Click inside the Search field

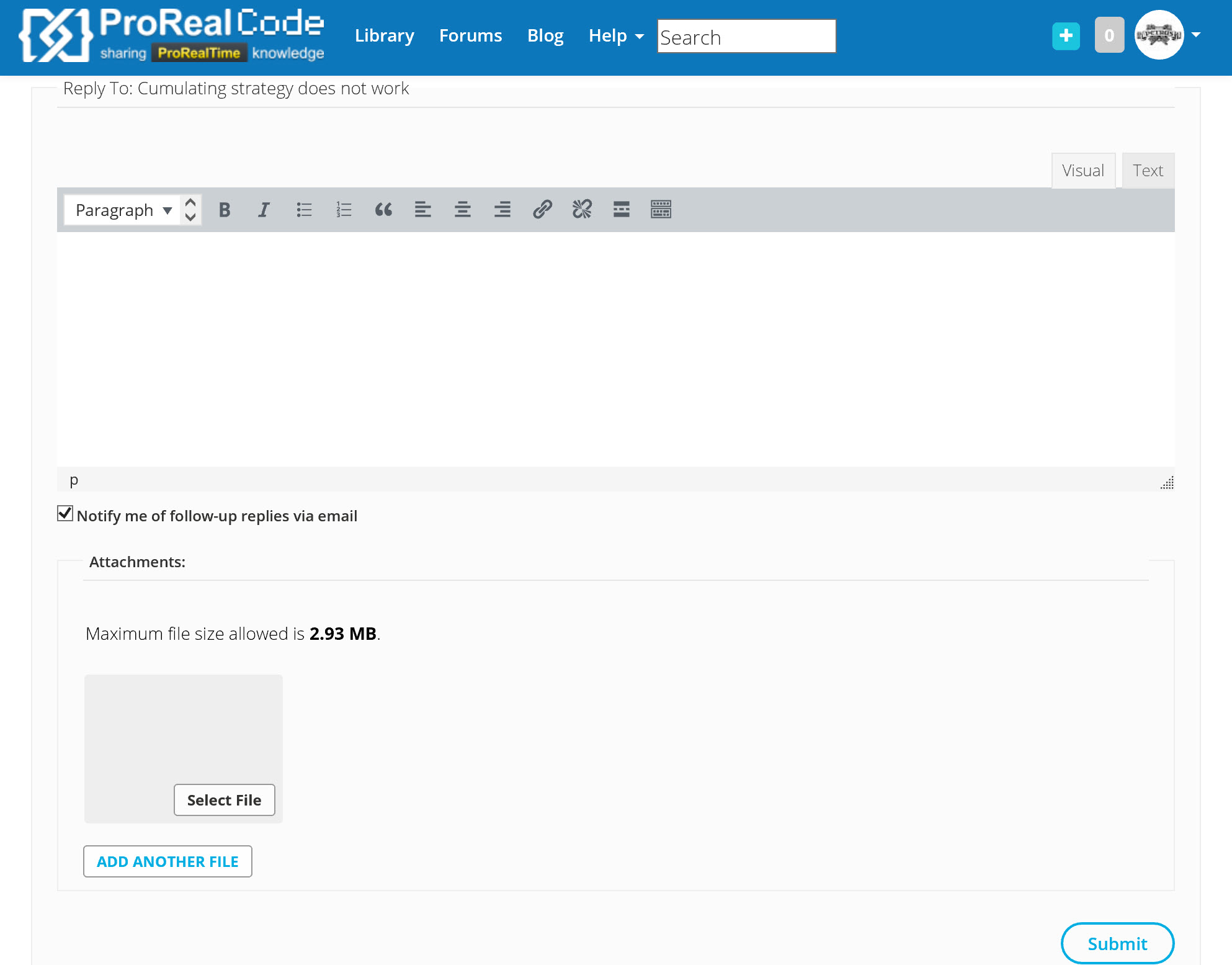coord(746,37)
